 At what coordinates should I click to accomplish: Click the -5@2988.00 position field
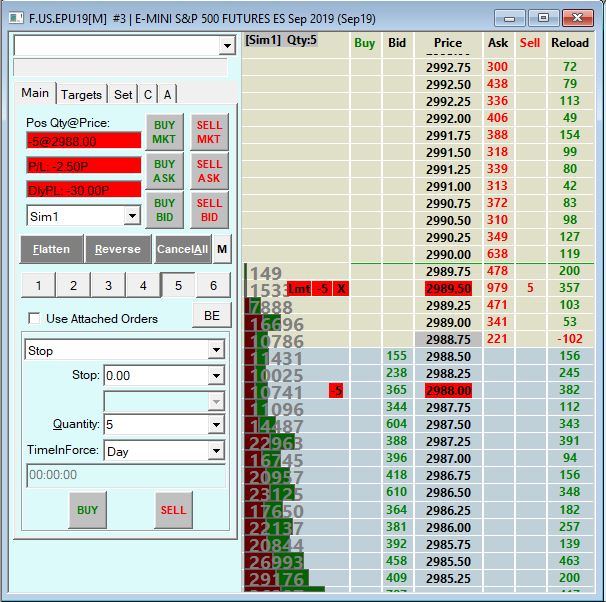(84, 141)
